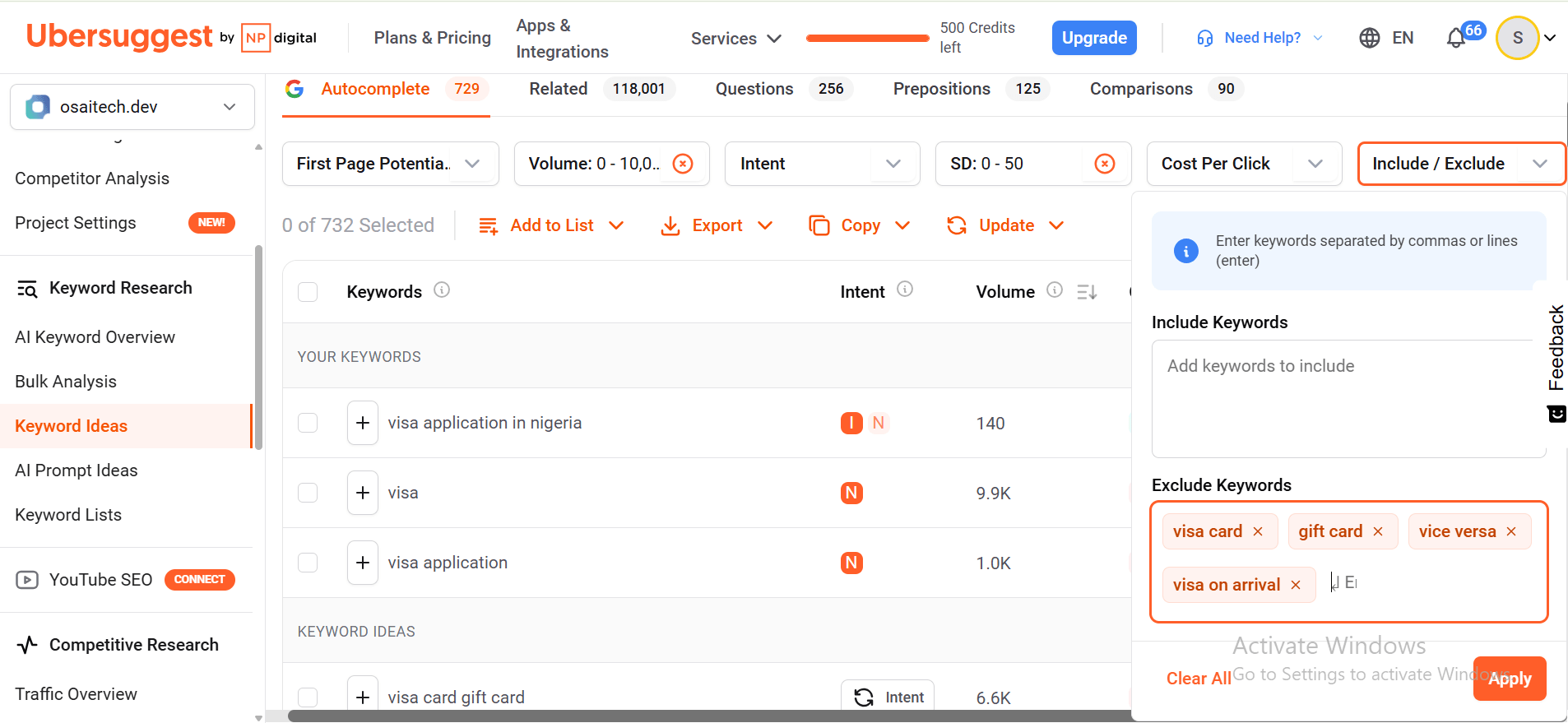The image size is (1568, 723).
Task: Expand the Update dropdown
Action: pyautogui.click(x=1005, y=225)
